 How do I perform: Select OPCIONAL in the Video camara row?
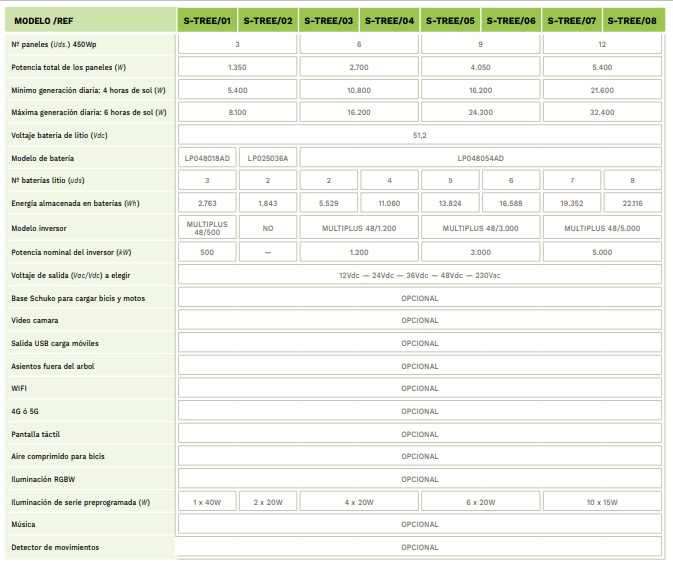coord(419,321)
